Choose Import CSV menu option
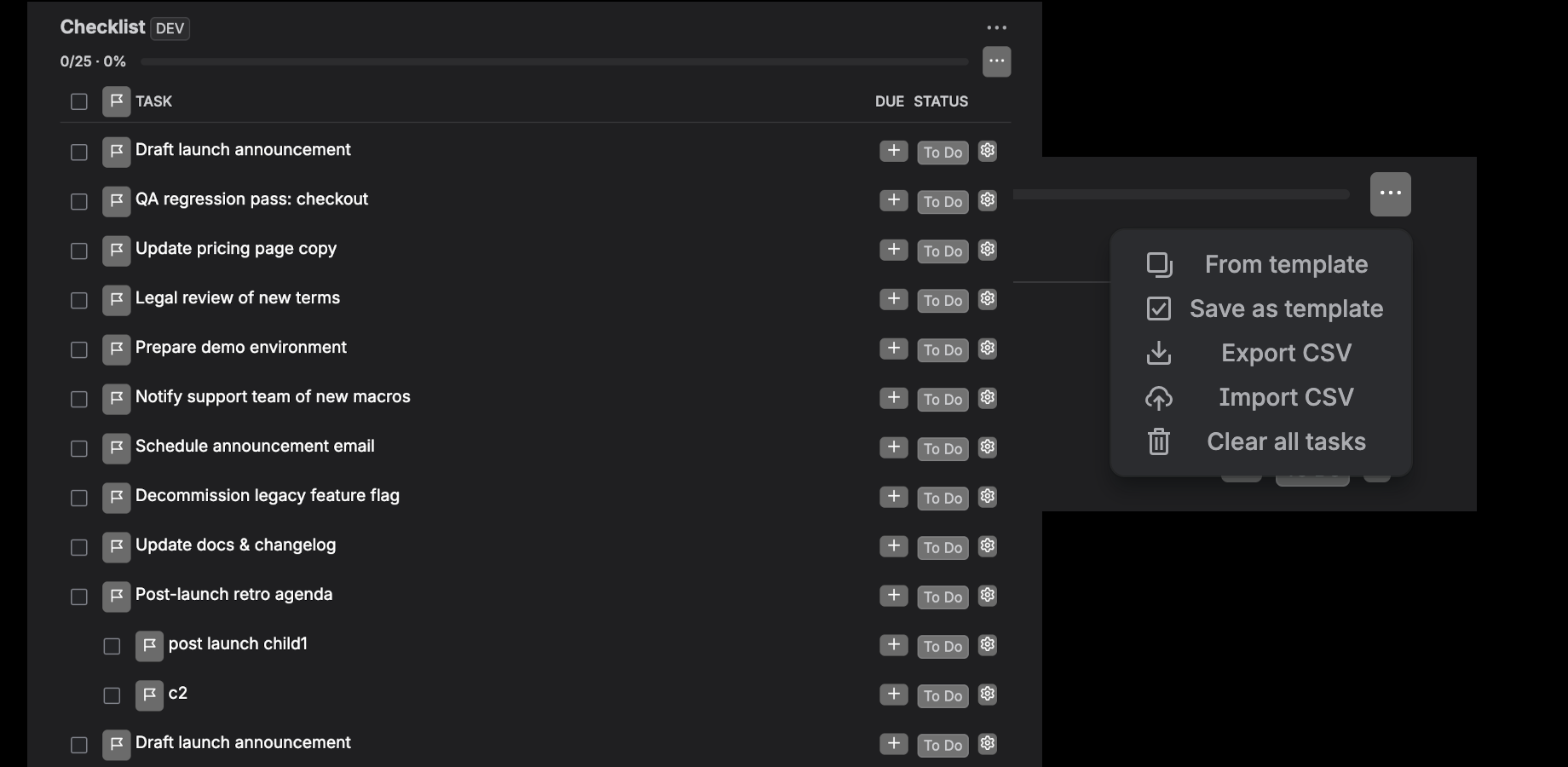This screenshot has width=1568, height=767. tap(1261, 397)
